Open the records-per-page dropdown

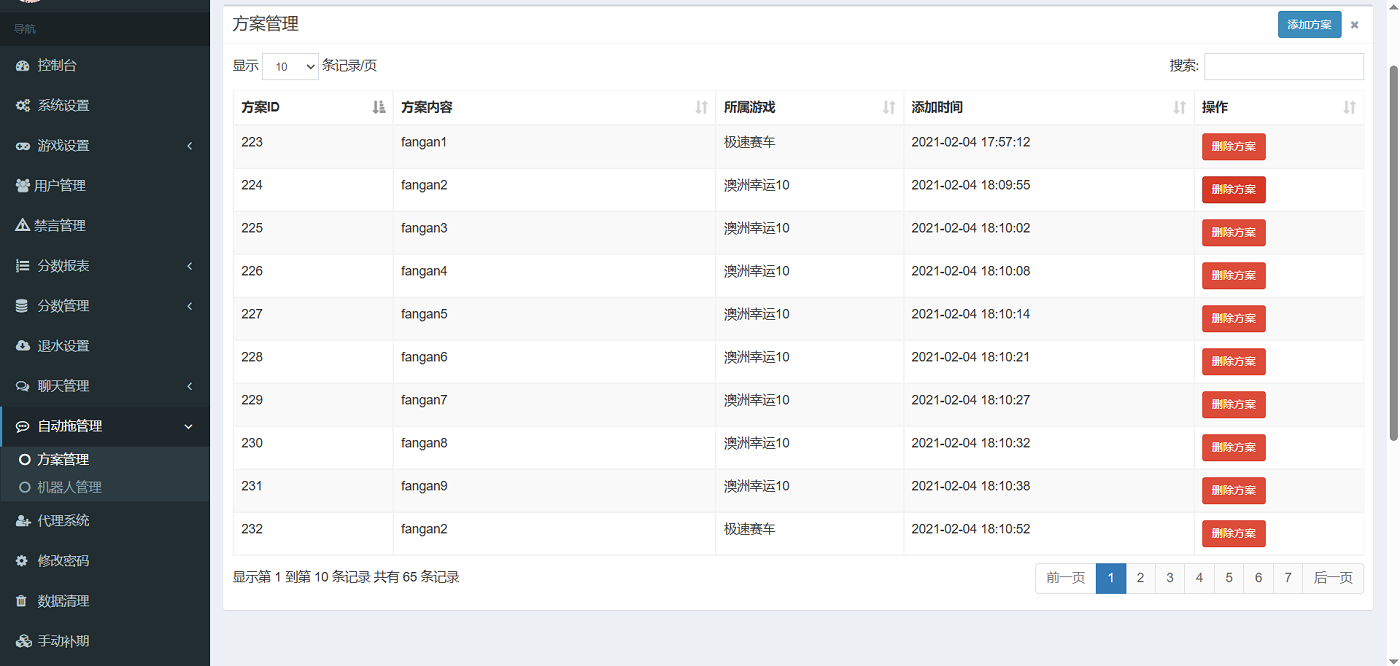(x=290, y=66)
